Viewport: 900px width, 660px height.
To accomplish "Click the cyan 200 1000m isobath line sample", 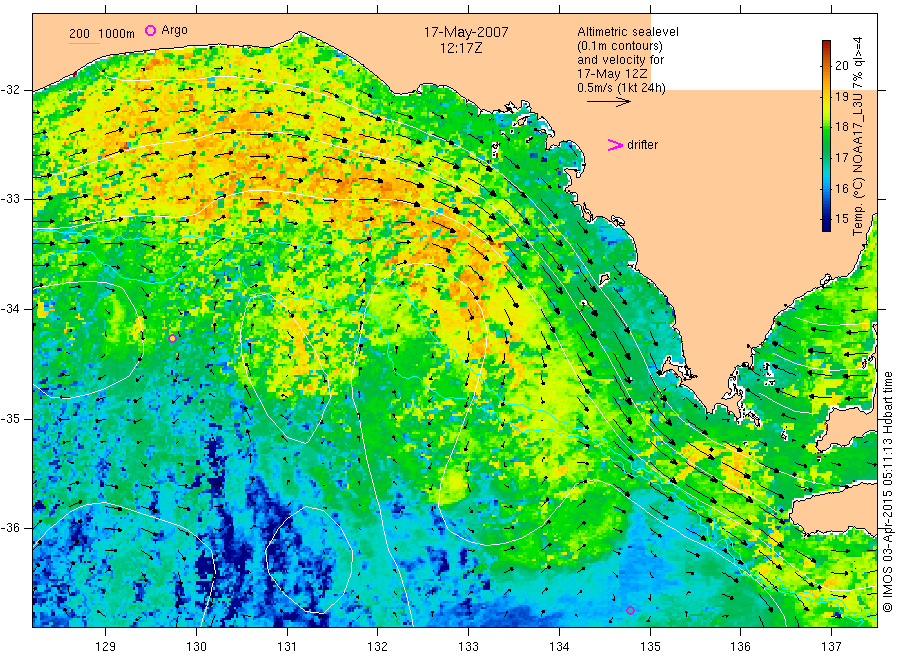I will [x=84, y=43].
